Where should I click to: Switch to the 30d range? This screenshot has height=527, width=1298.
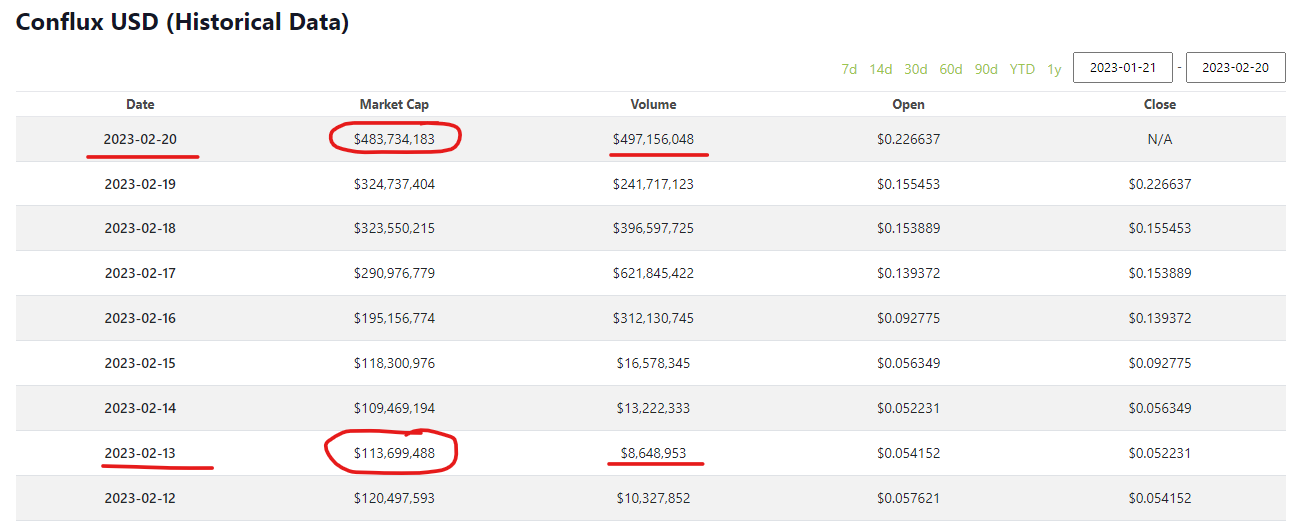tap(916, 69)
